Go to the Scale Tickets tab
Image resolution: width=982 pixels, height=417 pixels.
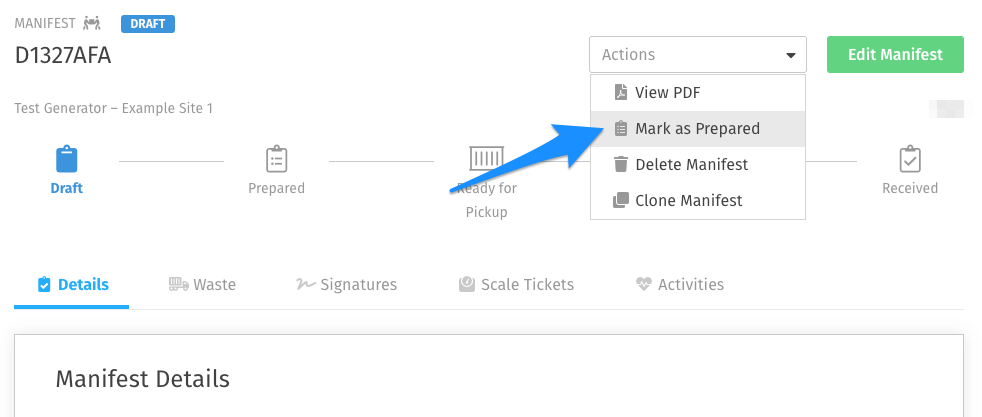coord(516,285)
